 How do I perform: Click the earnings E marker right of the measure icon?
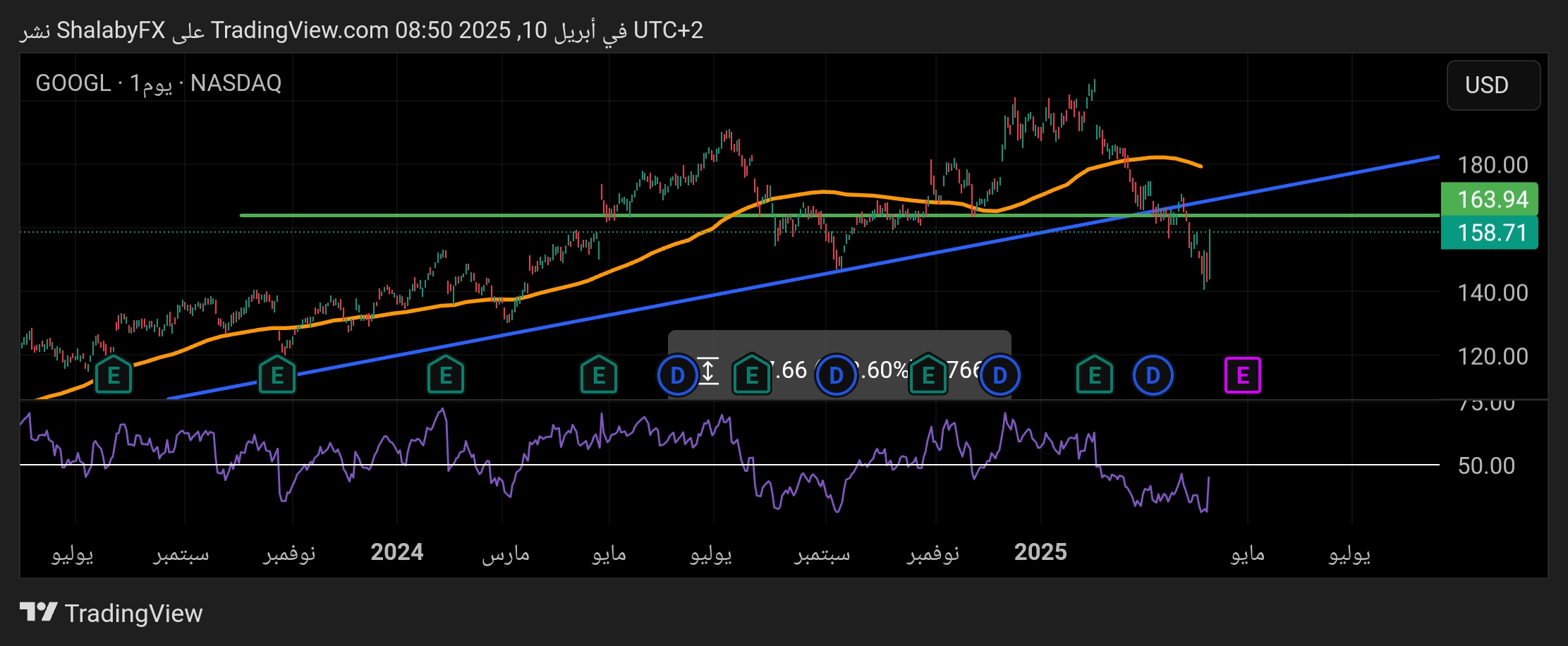pos(752,375)
